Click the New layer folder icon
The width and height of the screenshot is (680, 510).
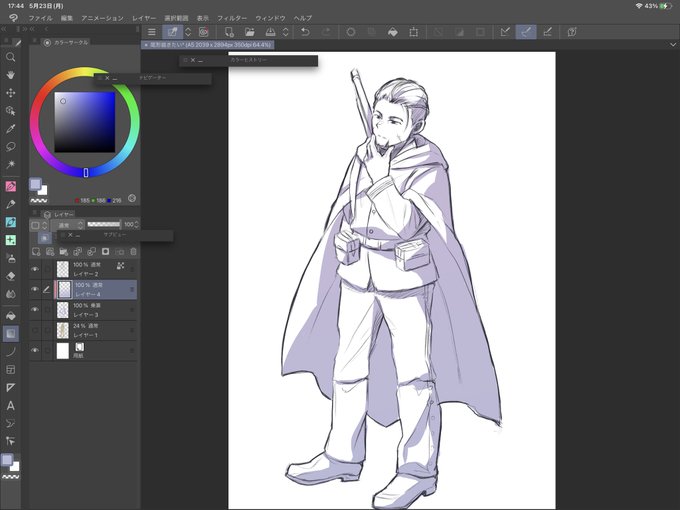(64, 252)
